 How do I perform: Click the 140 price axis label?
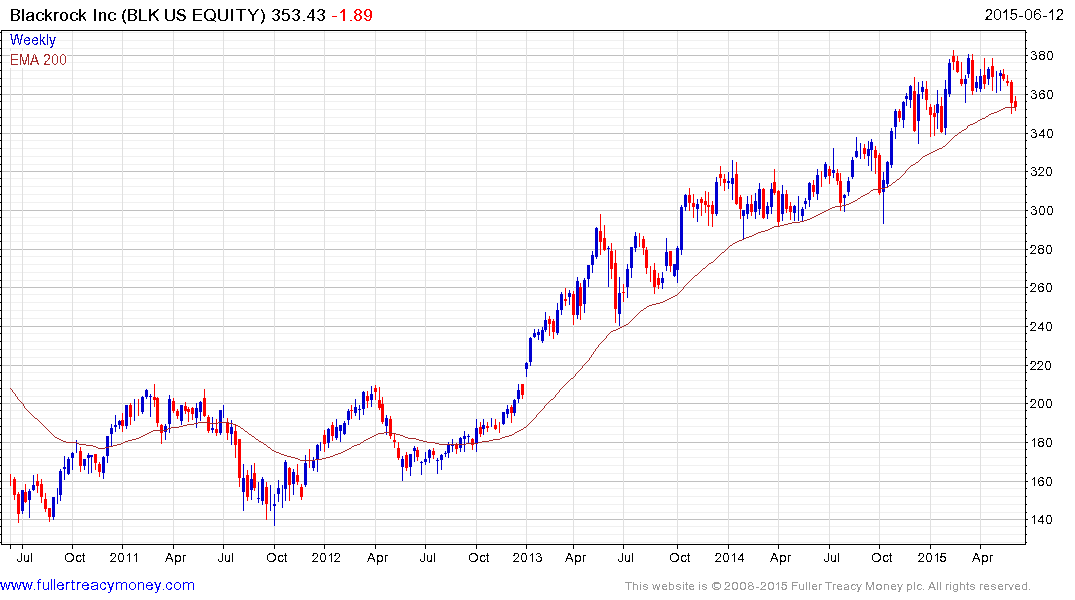click(x=1042, y=519)
